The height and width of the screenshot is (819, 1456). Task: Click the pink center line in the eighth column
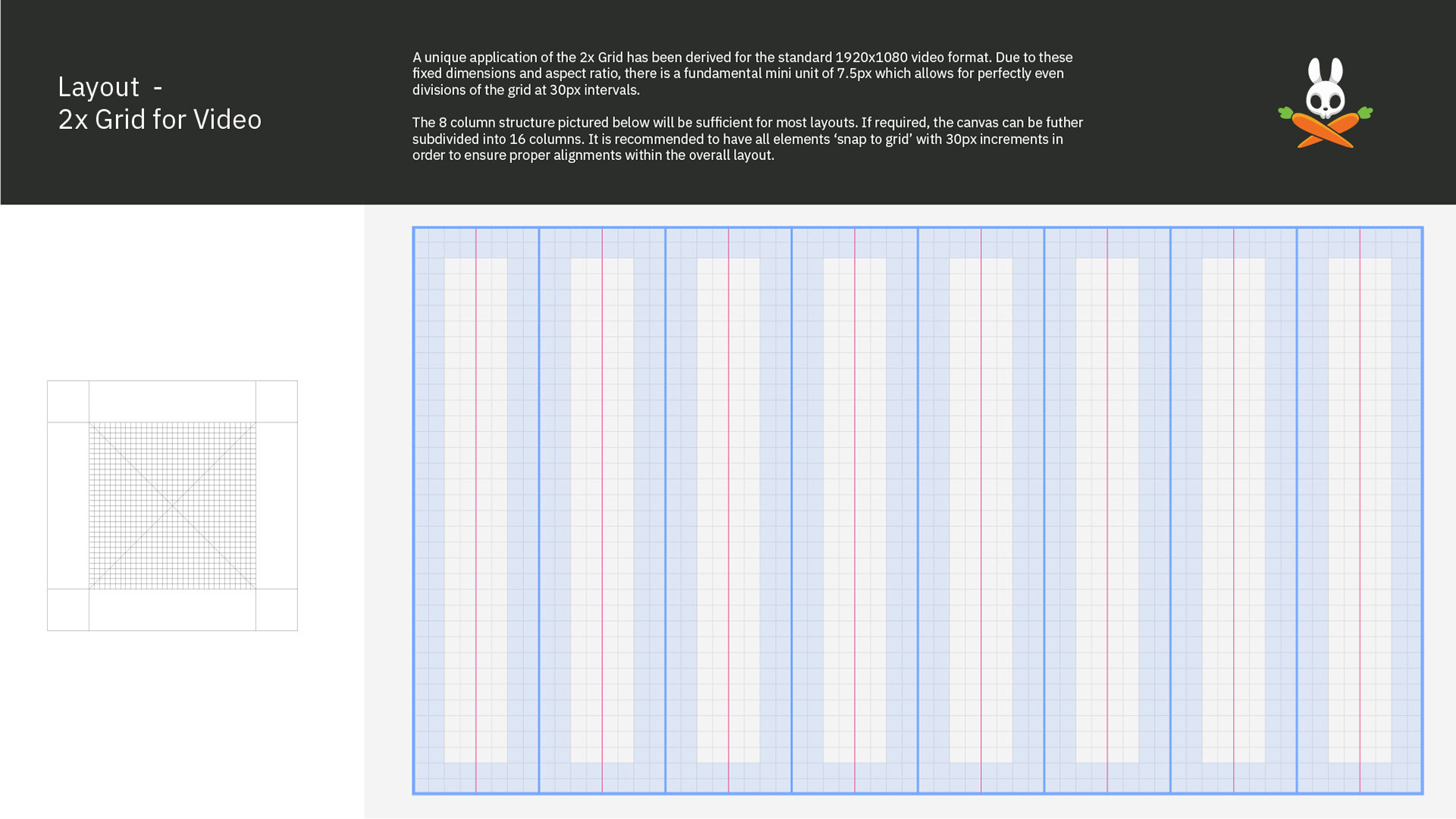click(x=1360, y=510)
